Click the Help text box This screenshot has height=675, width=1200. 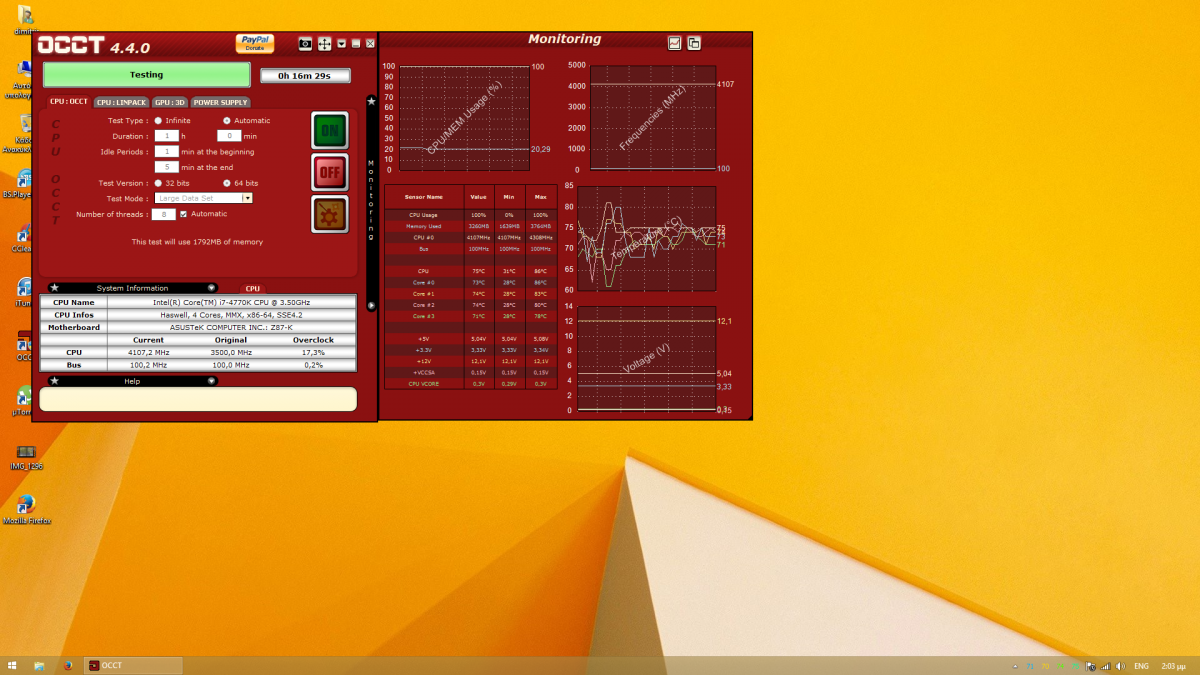click(x=198, y=399)
